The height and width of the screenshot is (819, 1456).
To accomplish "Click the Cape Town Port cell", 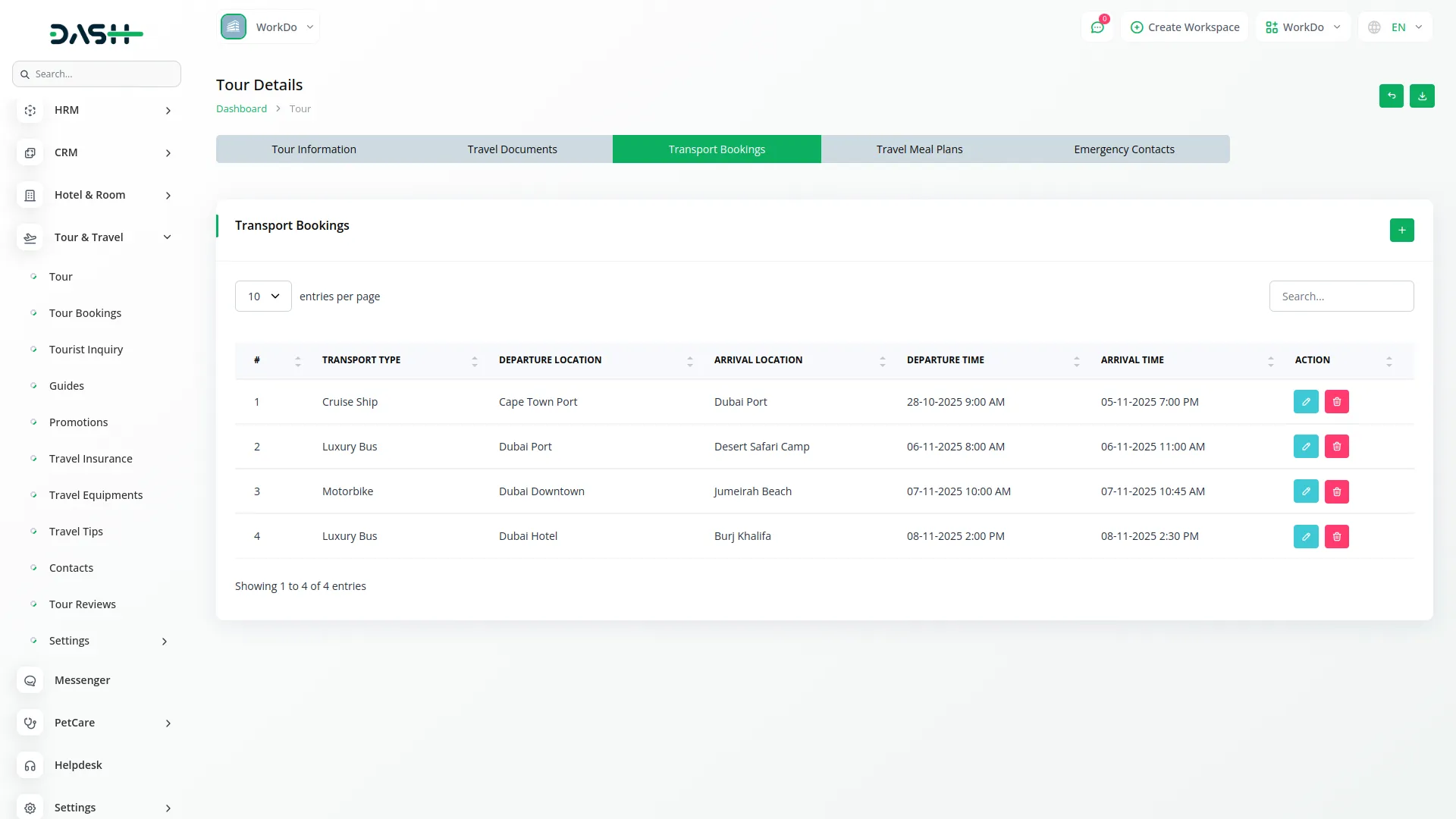I will pyautogui.click(x=538, y=402).
